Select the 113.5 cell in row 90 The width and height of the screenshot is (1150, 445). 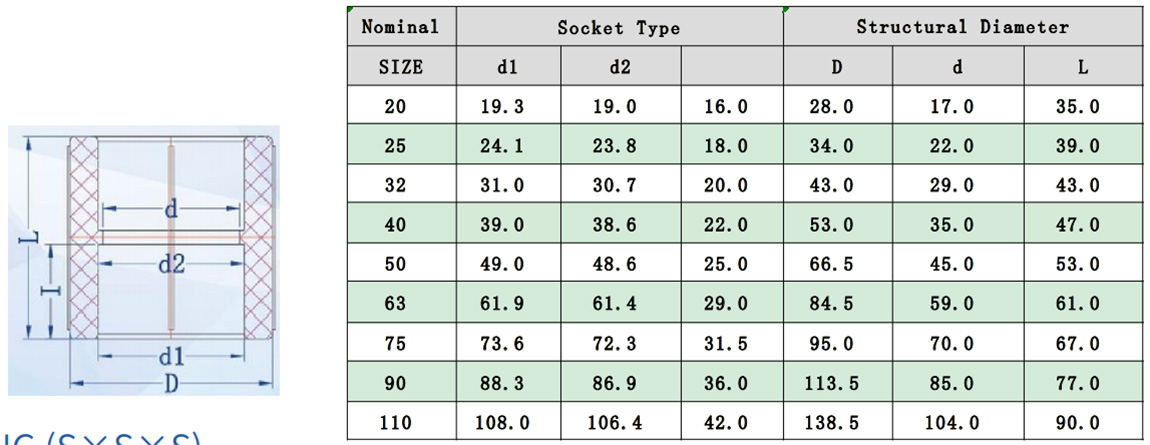click(837, 384)
